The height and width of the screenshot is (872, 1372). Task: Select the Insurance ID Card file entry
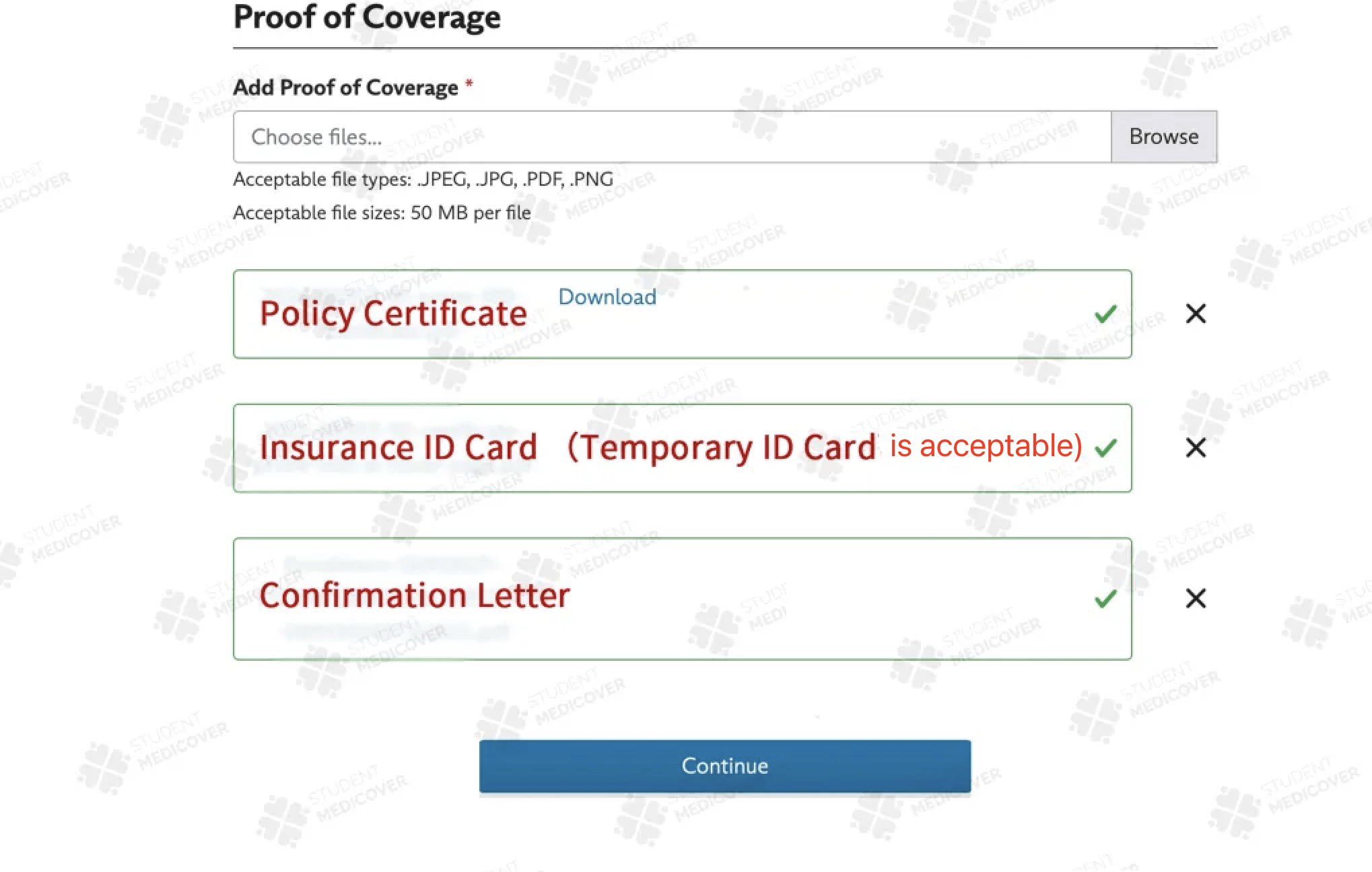pyautogui.click(x=683, y=448)
